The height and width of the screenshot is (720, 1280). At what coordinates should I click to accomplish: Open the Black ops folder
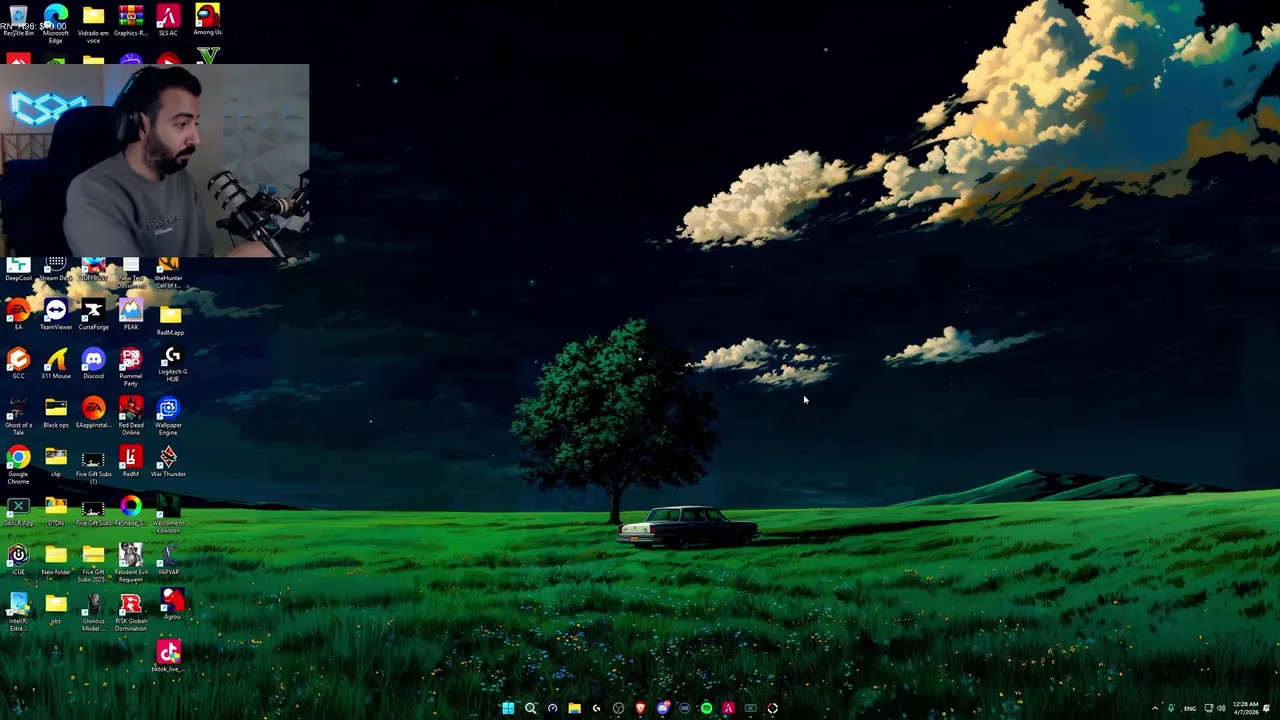[x=56, y=413]
